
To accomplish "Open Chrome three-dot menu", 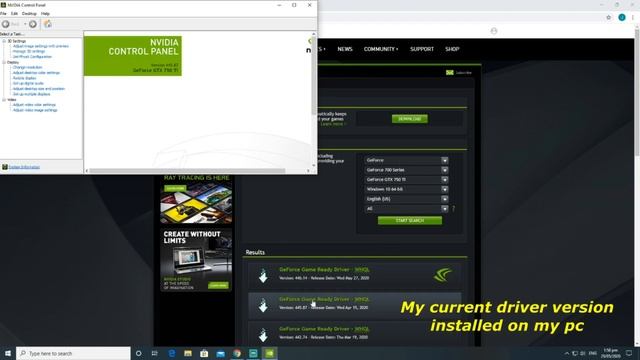I will 633,17.
